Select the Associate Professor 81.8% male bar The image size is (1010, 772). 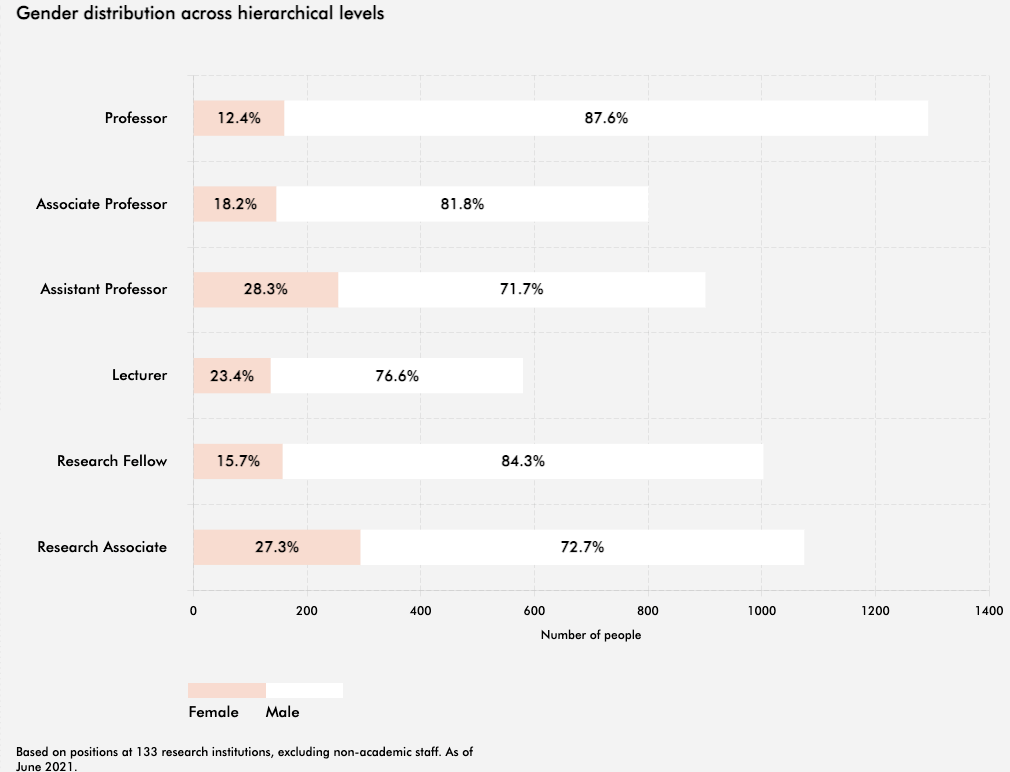pyautogui.click(x=462, y=204)
